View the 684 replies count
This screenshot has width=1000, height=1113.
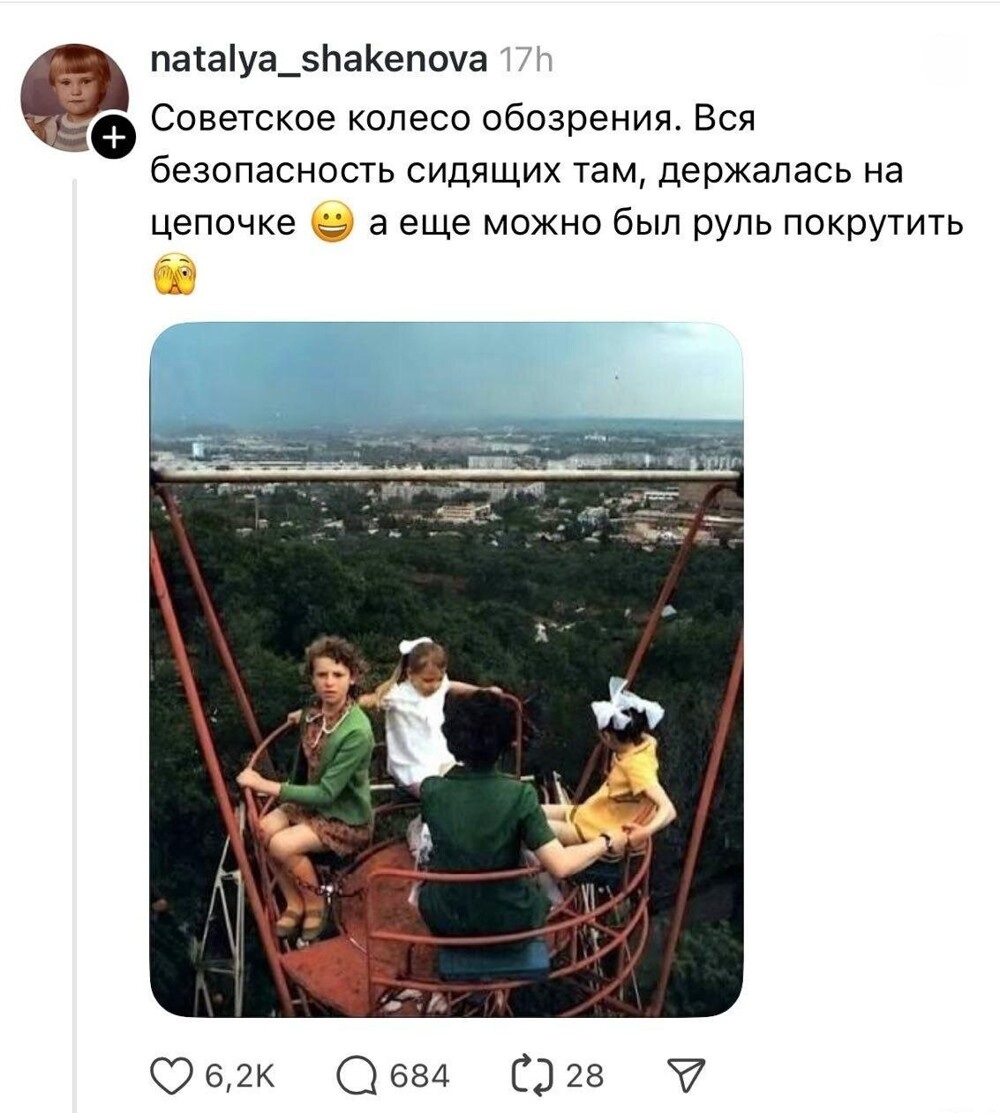[x=419, y=1076]
